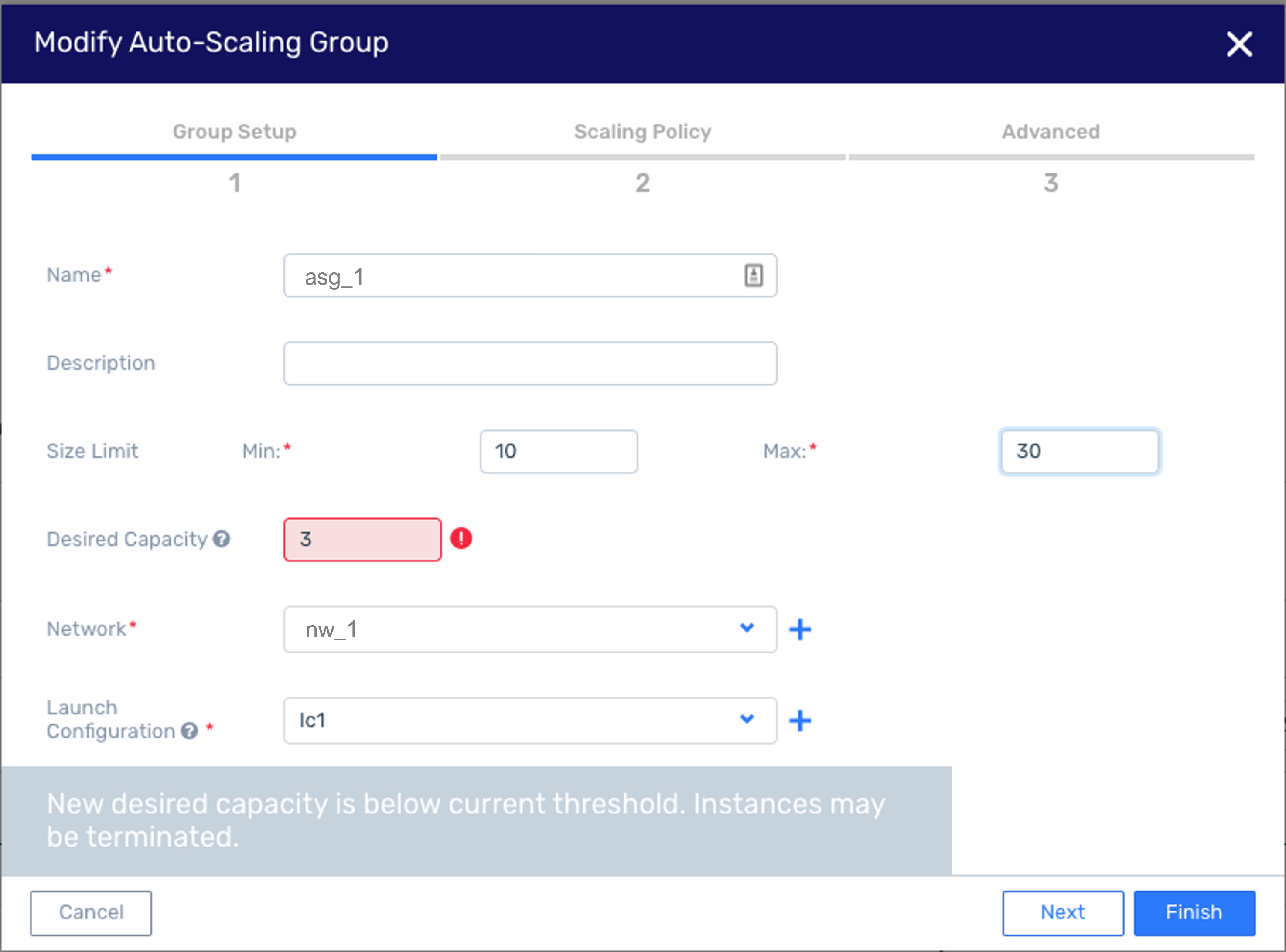This screenshot has width=1286, height=952.
Task: Select the Min size field with 10
Action: coord(559,451)
